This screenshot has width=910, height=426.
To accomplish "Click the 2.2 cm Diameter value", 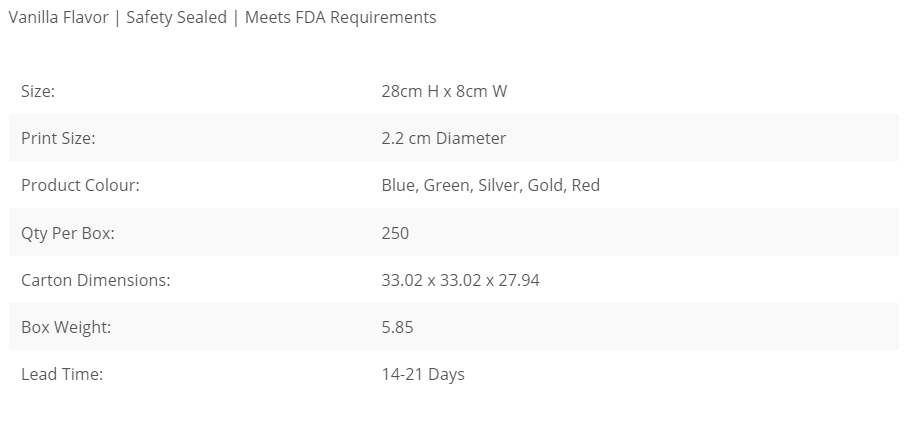I will pos(443,138).
